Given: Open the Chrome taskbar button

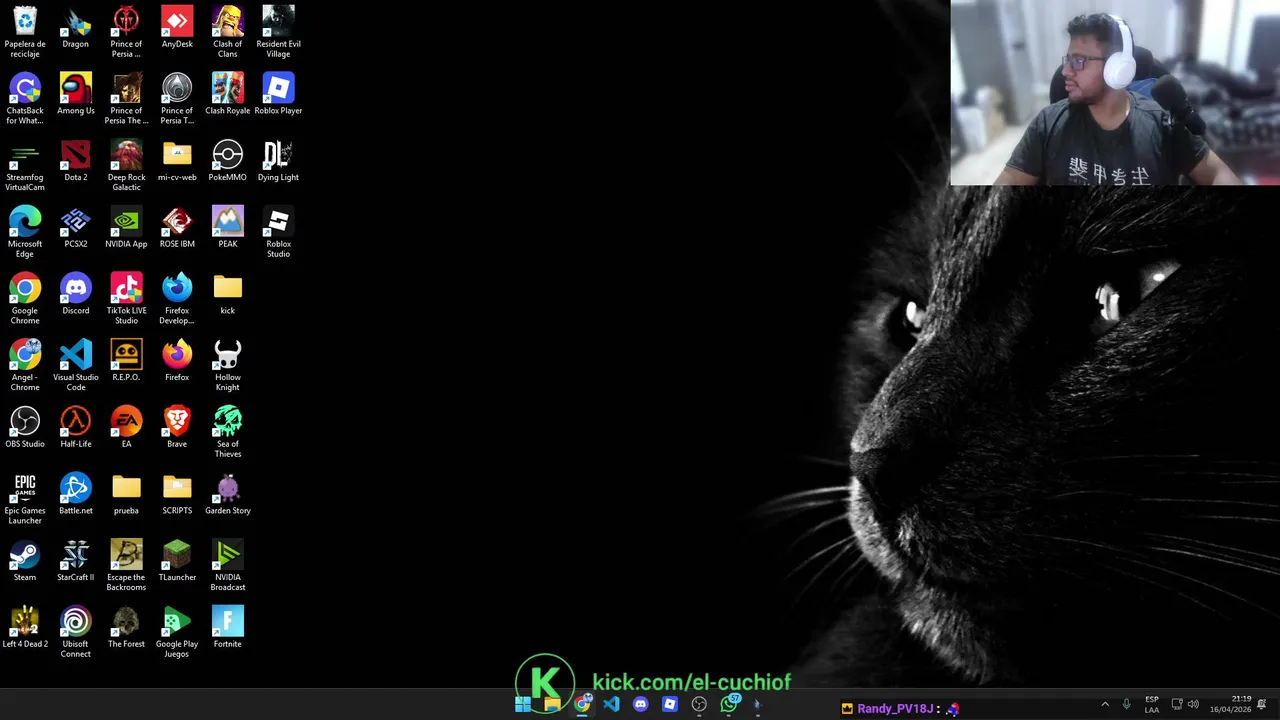Looking at the screenshot, I should tap(582, 704).
